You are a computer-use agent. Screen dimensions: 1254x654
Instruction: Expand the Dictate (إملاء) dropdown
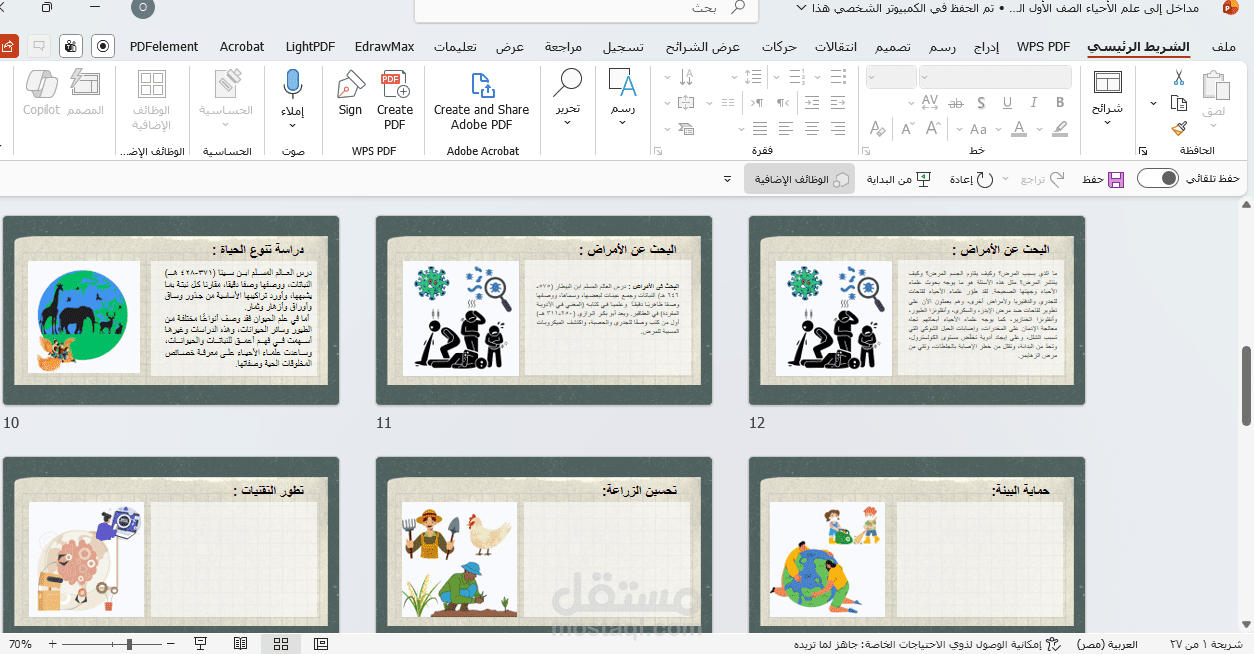click(x=292, y=124)
